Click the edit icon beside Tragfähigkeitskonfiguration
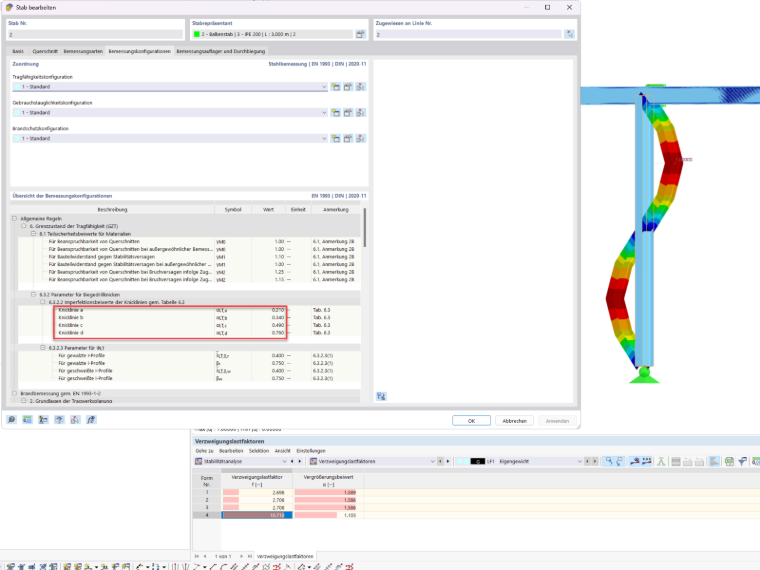Viewport: 760px width, 570px height. pos(348,87)
